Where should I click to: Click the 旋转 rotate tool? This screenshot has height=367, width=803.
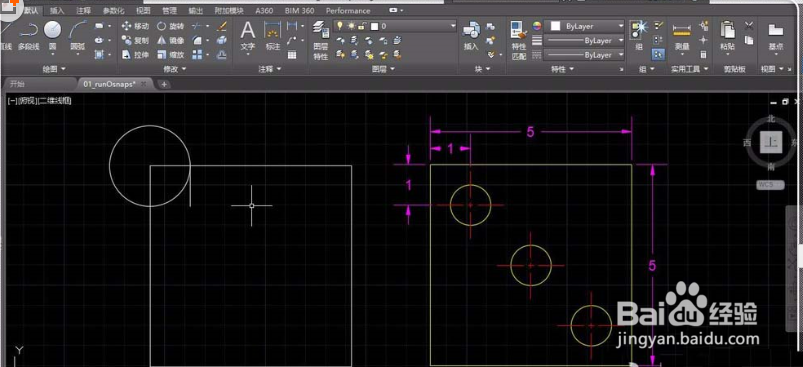tap(171, 26)
